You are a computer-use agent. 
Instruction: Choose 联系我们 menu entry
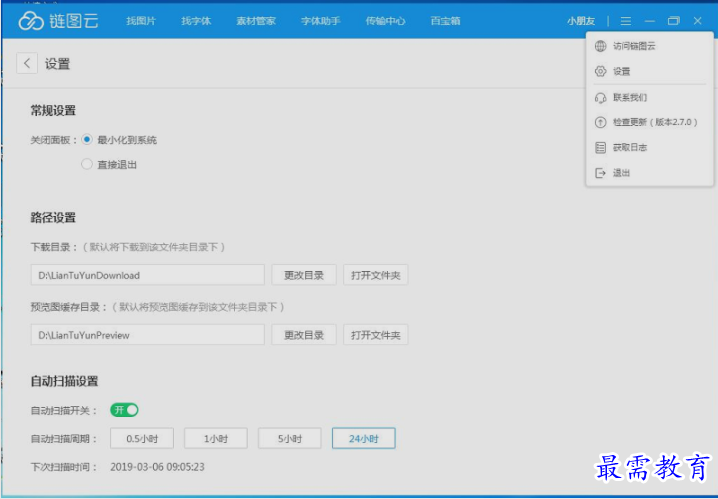click(x=649, y=98)
